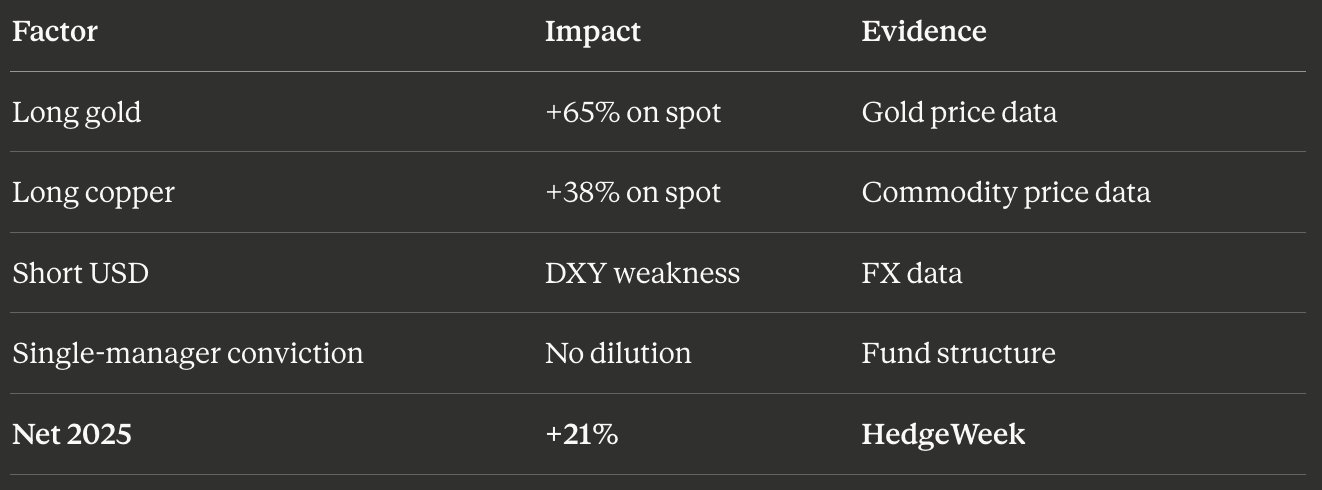Select Commodity price data cell
The height and width of the screenshot is (490, 1322).
pos(1006,193)
